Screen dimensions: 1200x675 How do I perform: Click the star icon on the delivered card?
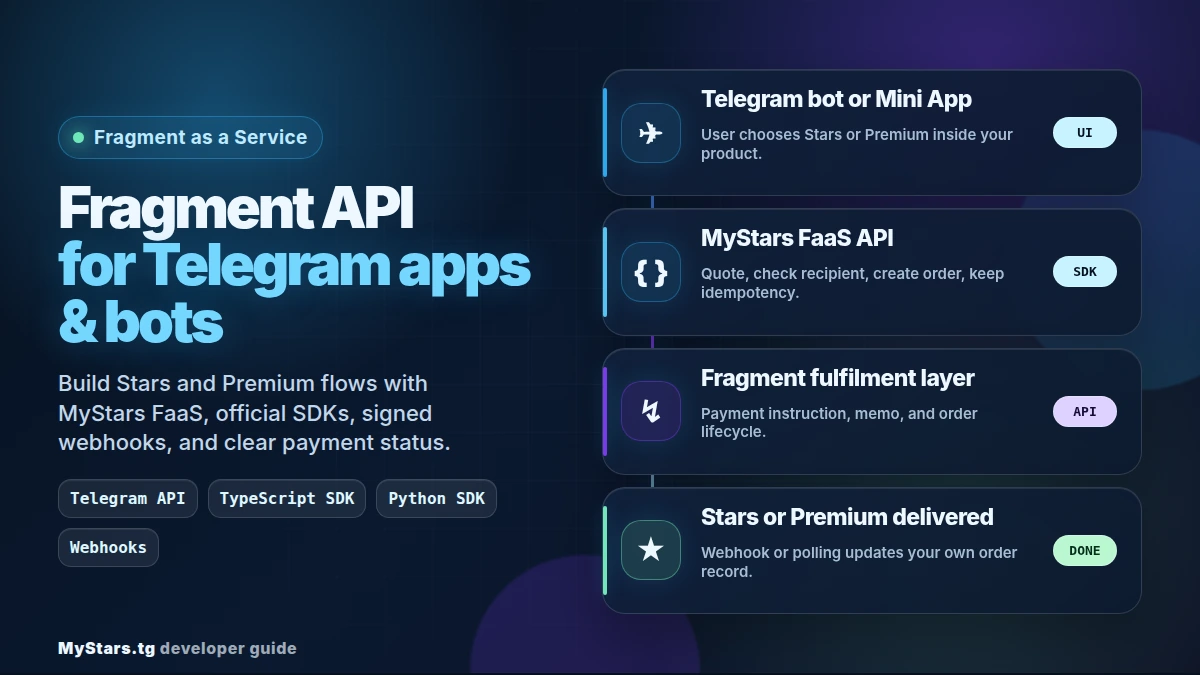(651, 550)
